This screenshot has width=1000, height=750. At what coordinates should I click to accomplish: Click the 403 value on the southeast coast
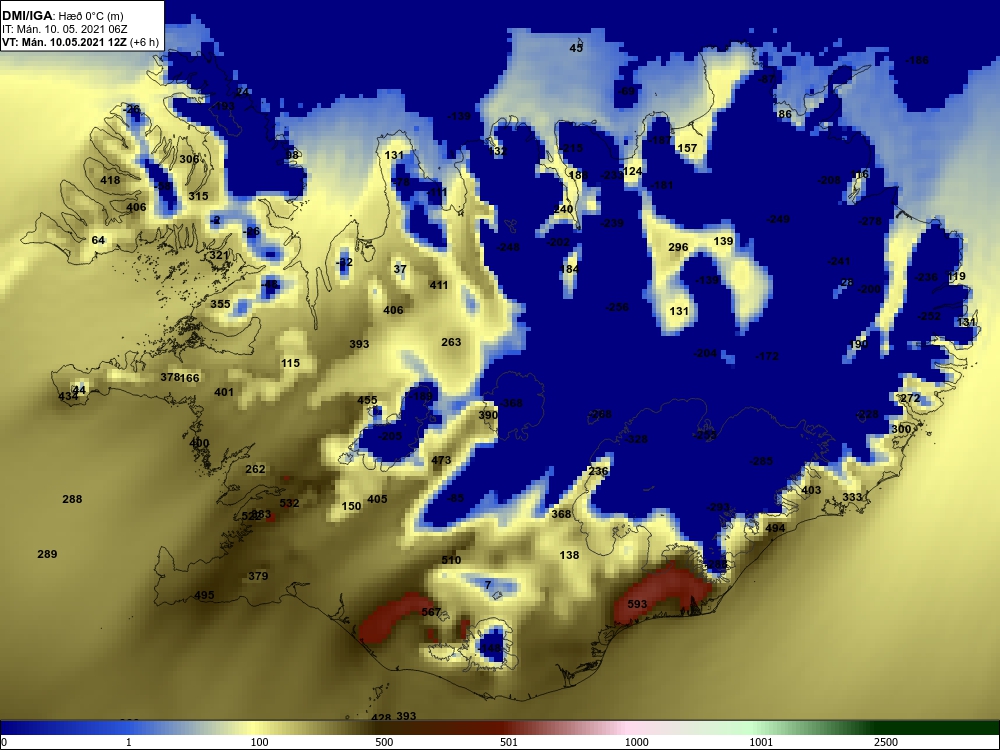[811, 490]
